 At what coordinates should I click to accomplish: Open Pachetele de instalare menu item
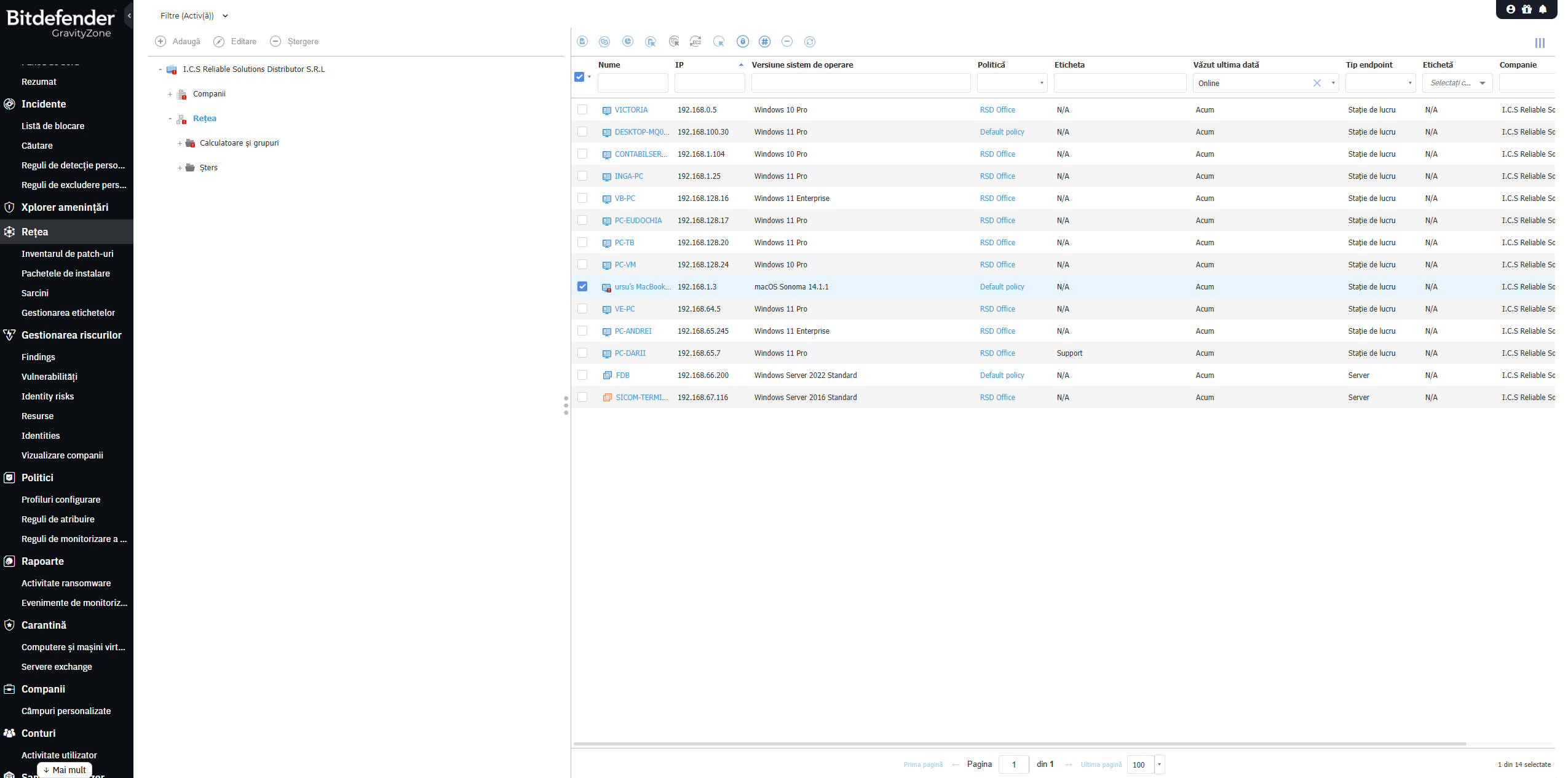point(66,273)
